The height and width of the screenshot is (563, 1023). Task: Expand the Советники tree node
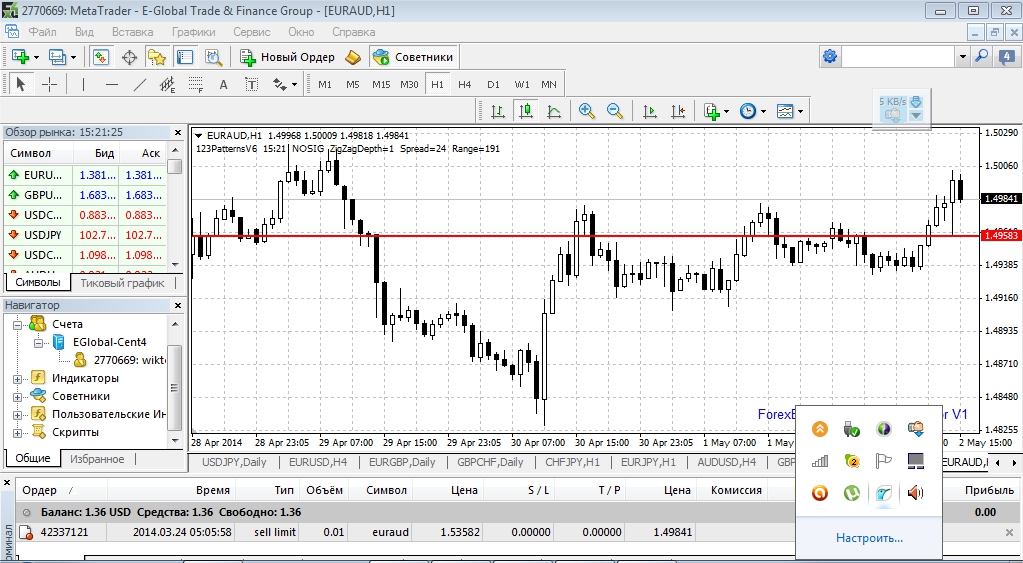pos(18,397)
